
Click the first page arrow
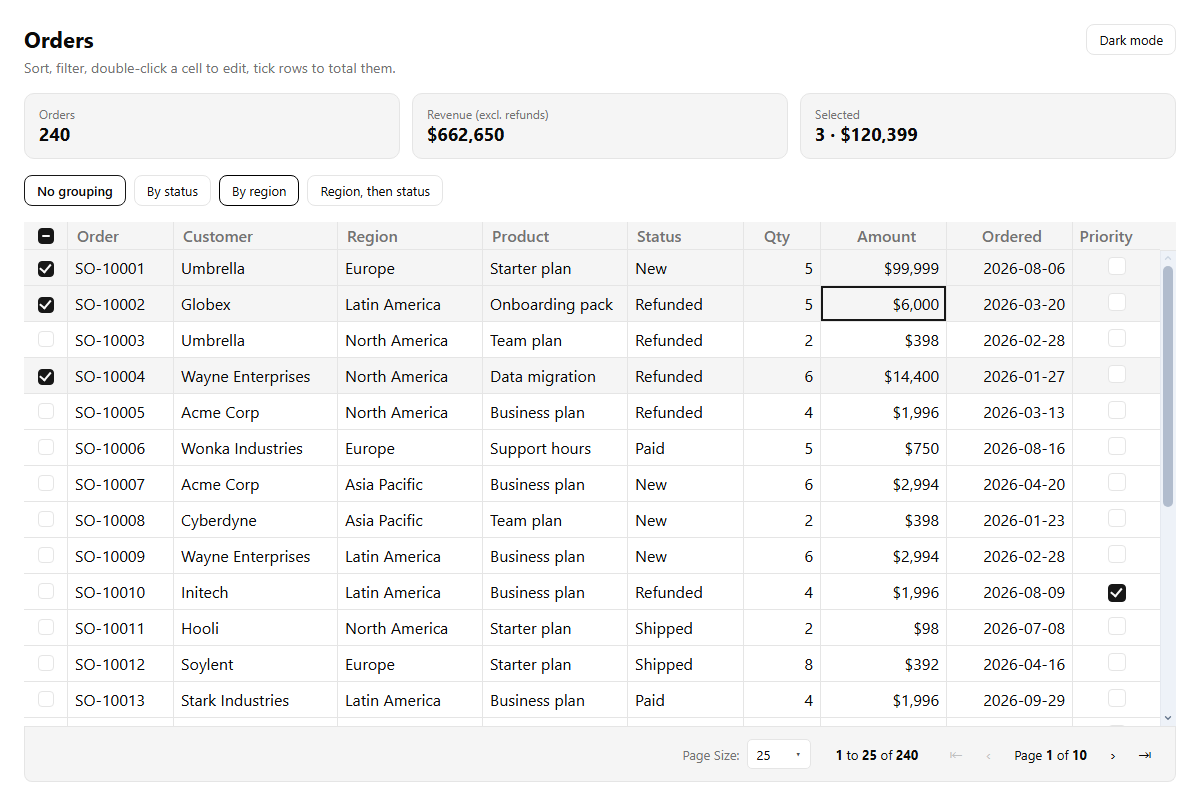[x=956, y=755]
